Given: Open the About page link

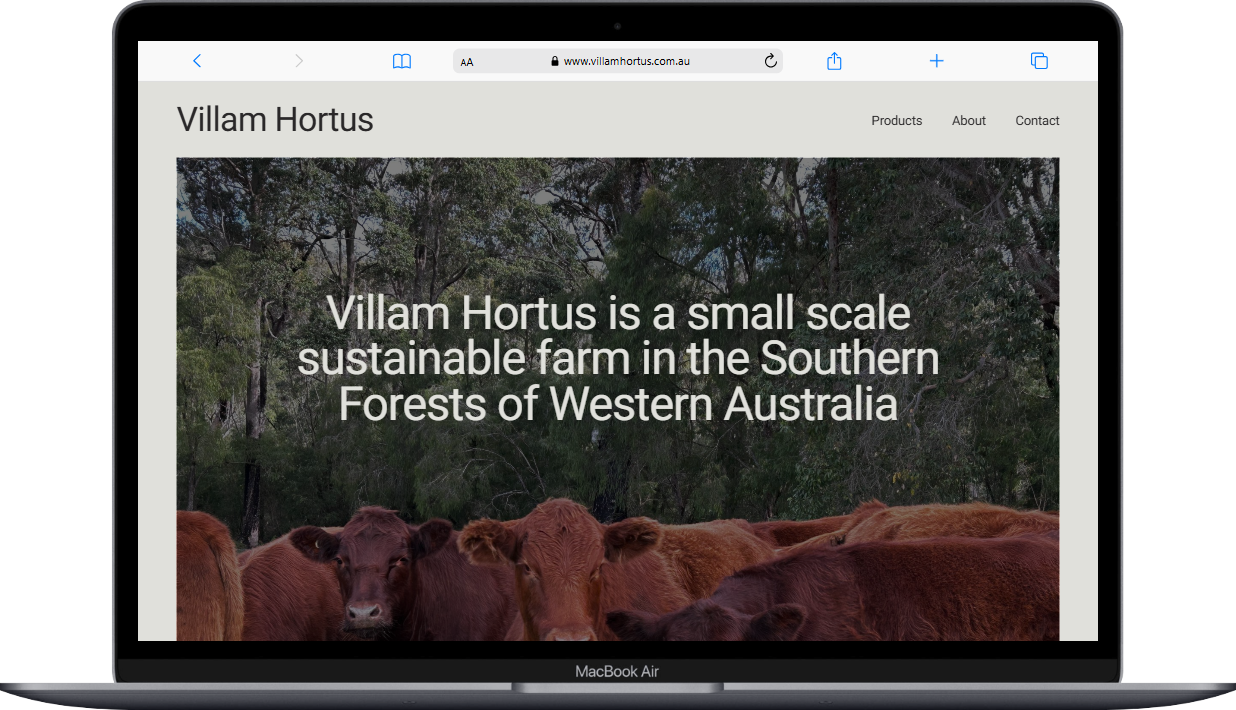Looking at the screenshot, I should coord(969,121).
